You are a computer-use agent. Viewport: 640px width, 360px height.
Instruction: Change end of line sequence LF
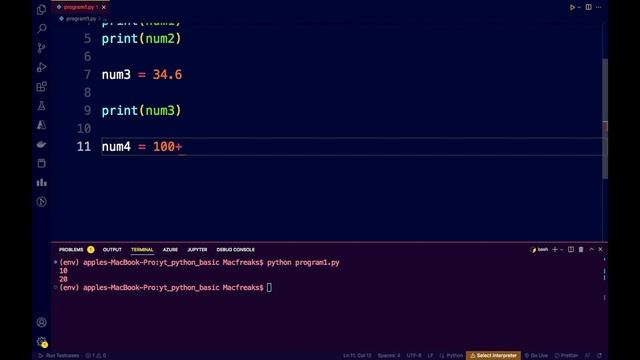click(430, 356)
